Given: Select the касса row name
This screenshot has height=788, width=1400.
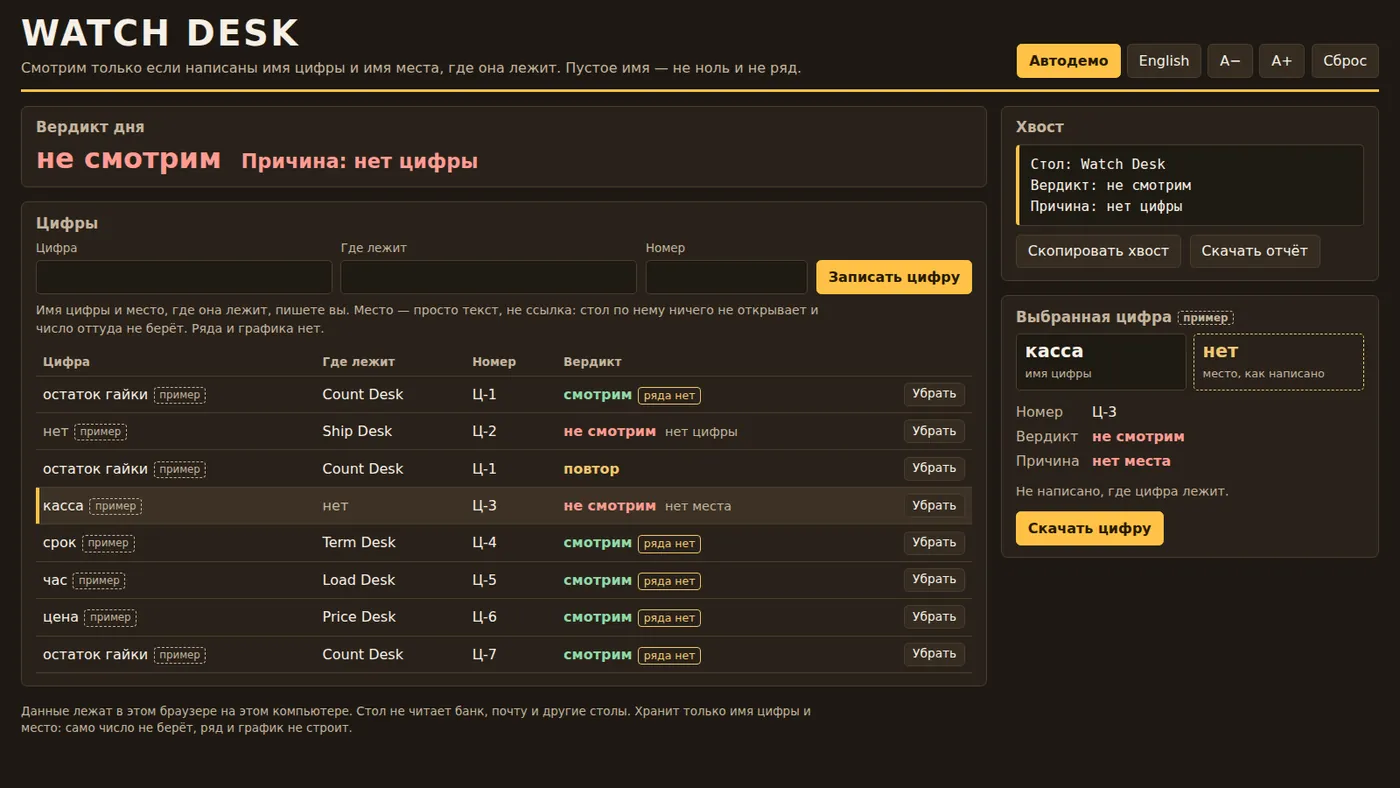Looking at the screenshot, I should [63, 506].
